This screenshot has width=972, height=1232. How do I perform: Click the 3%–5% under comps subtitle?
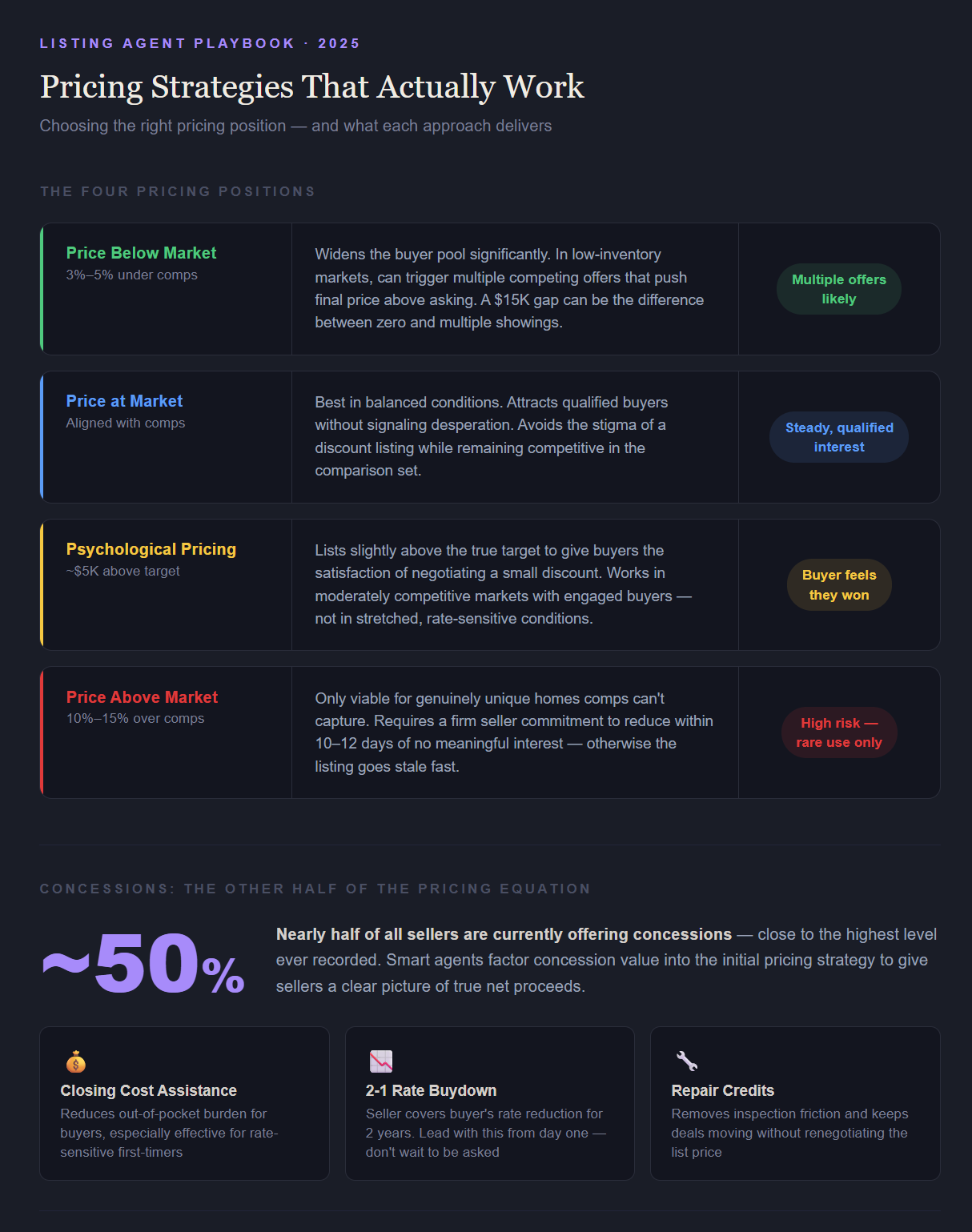coord(131,275)
